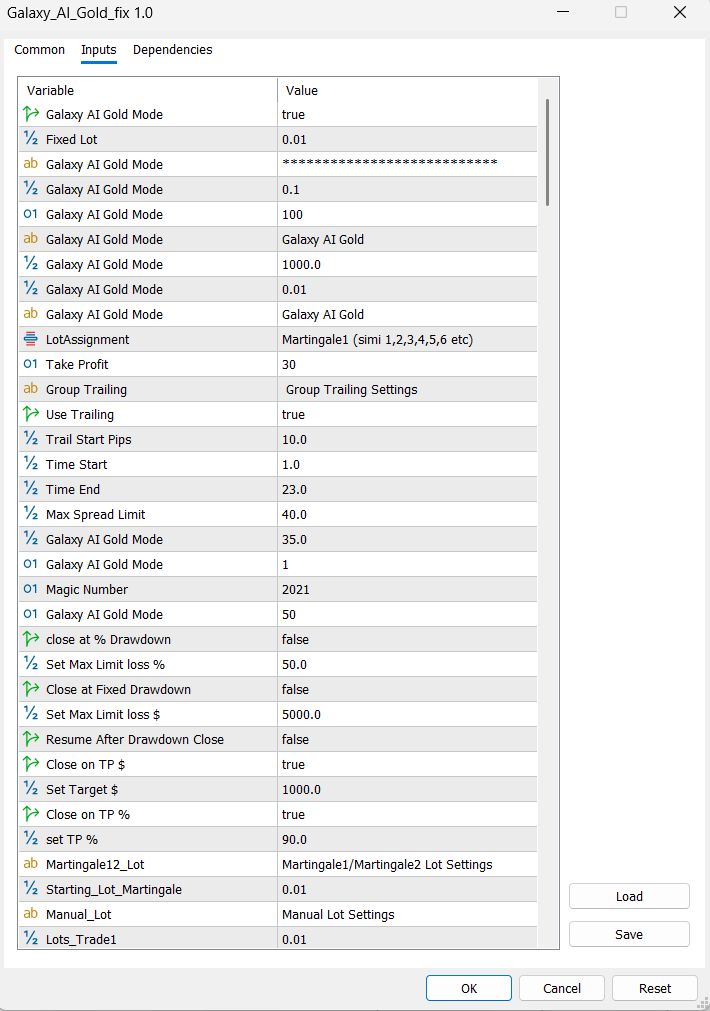Click the enum icon beside LotAssignment
This screenshot has height=1011, width=710.
point(30,340)
